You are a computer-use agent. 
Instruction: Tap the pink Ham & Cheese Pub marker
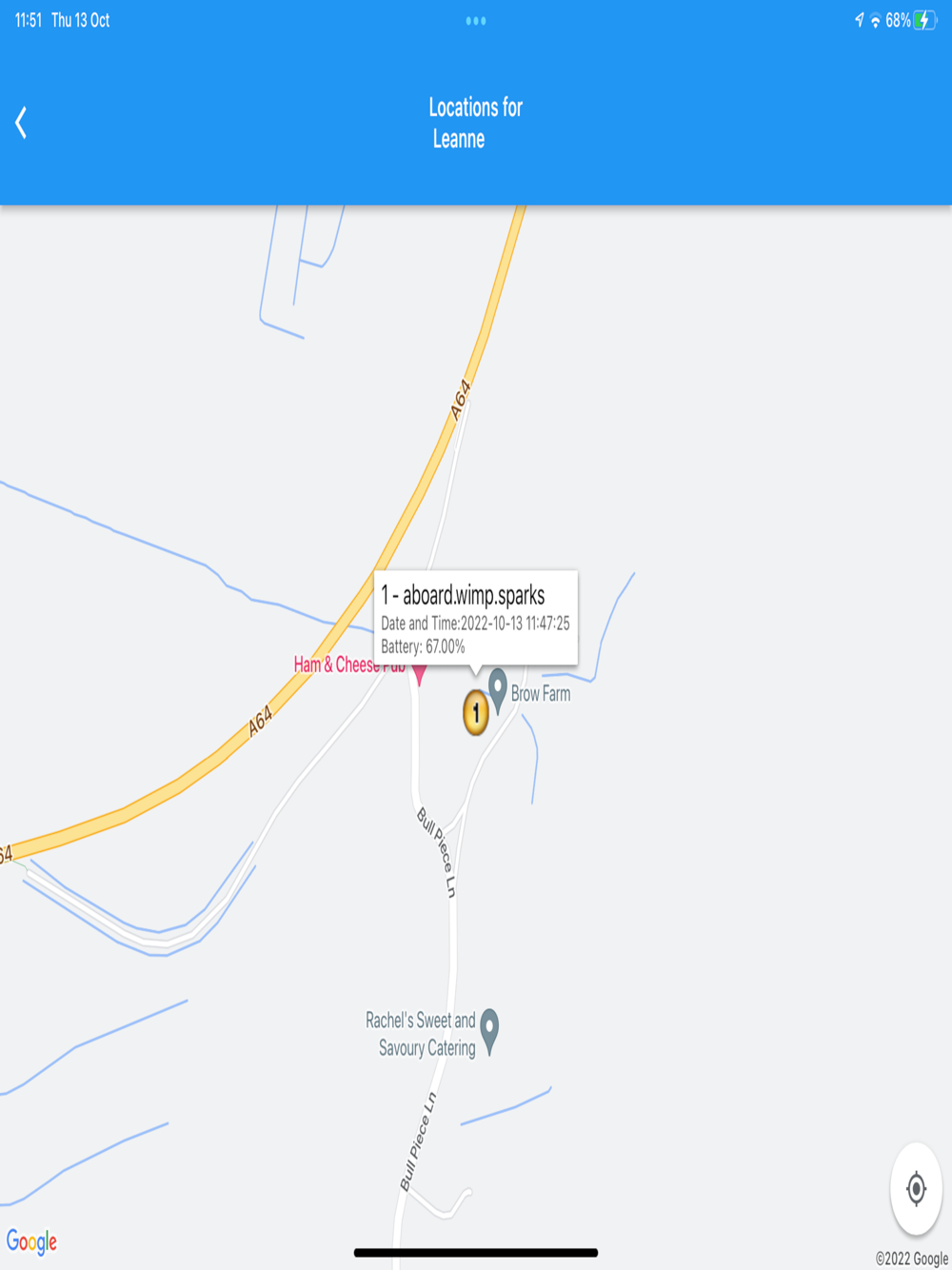click(419, 675)
